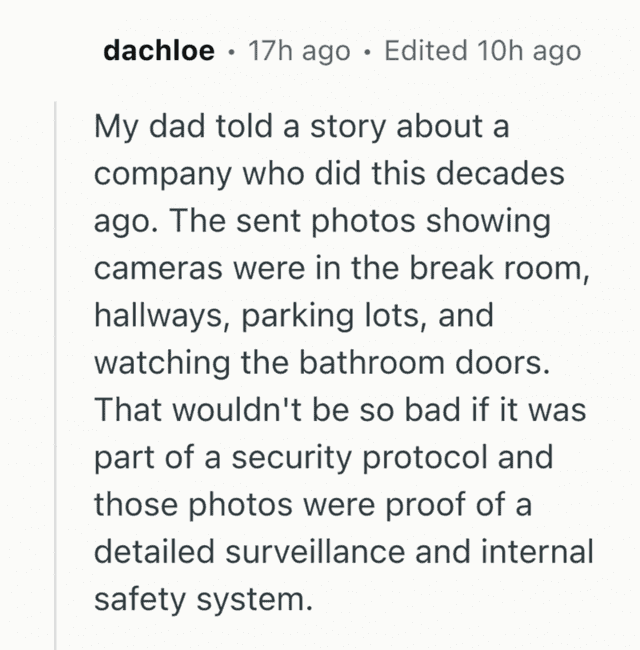Click the "Edited 10h ago" label
Image resolution: width=640 pixels, height=650 pixels.
coord(482,51)
